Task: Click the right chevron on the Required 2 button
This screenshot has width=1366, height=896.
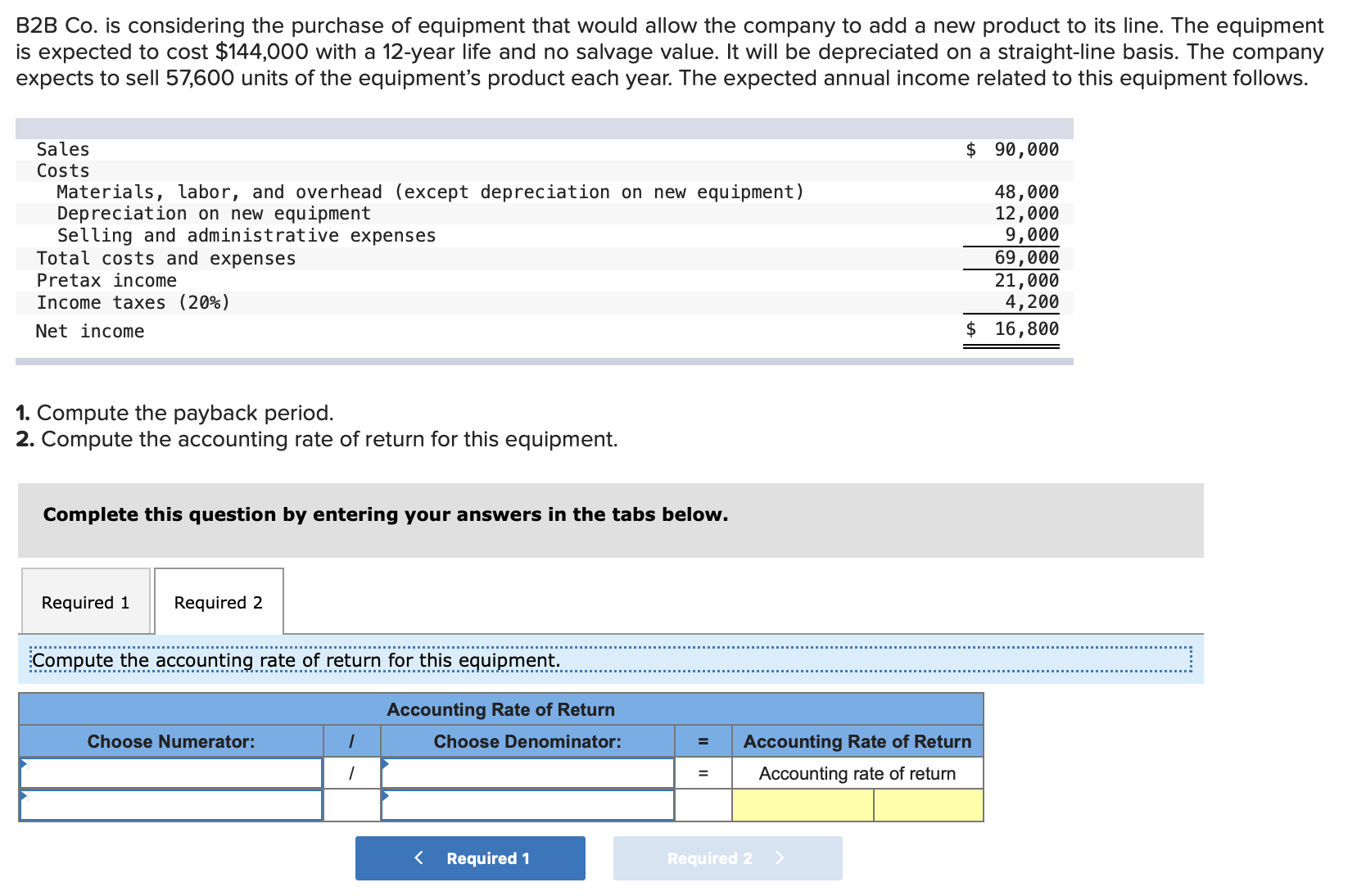Action: coord(779,858)
